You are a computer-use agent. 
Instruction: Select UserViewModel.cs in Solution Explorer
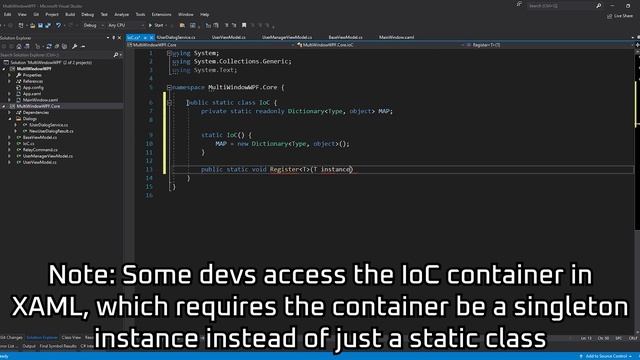point(36,162)
